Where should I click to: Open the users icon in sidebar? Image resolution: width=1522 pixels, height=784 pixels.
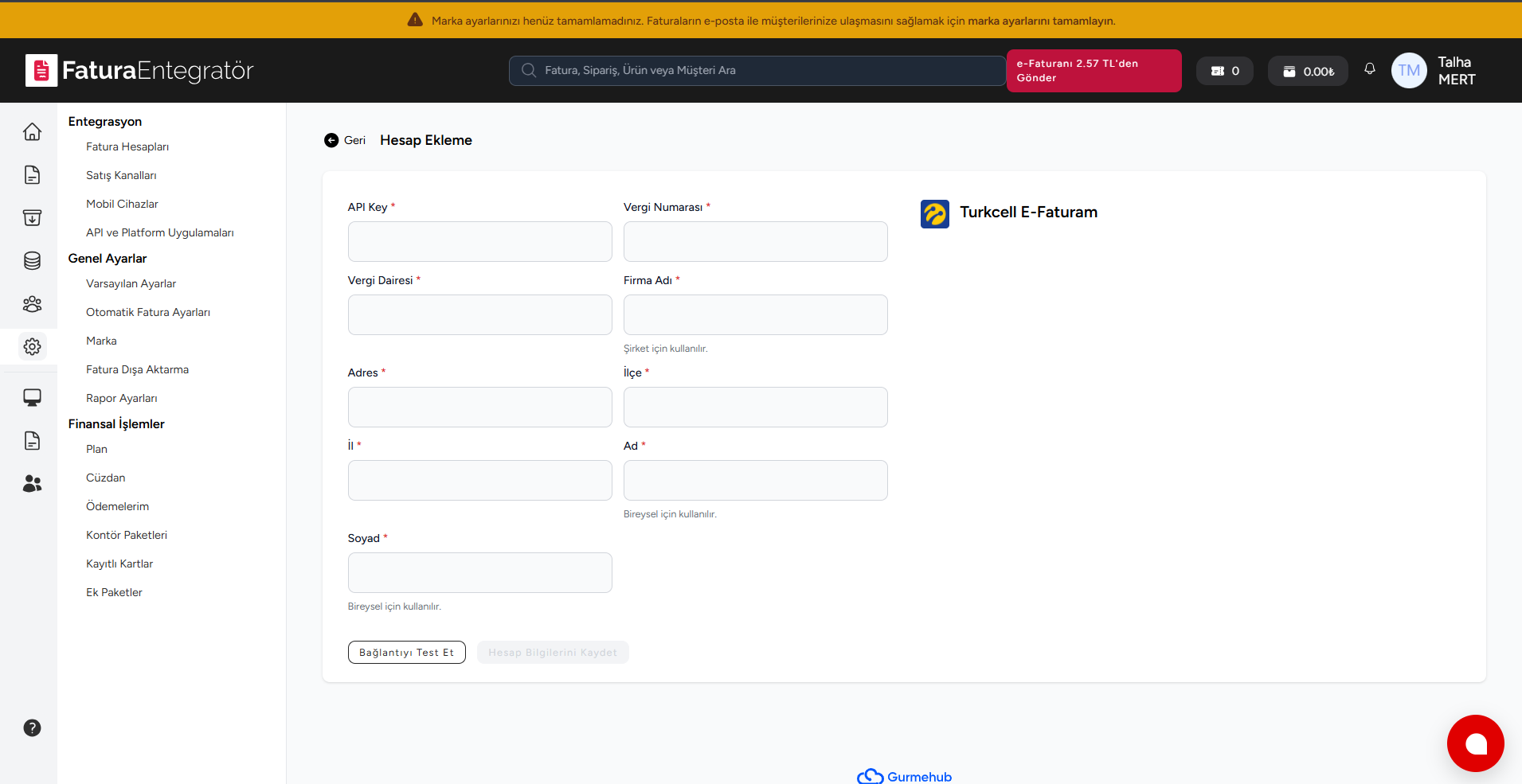[32, 483]
